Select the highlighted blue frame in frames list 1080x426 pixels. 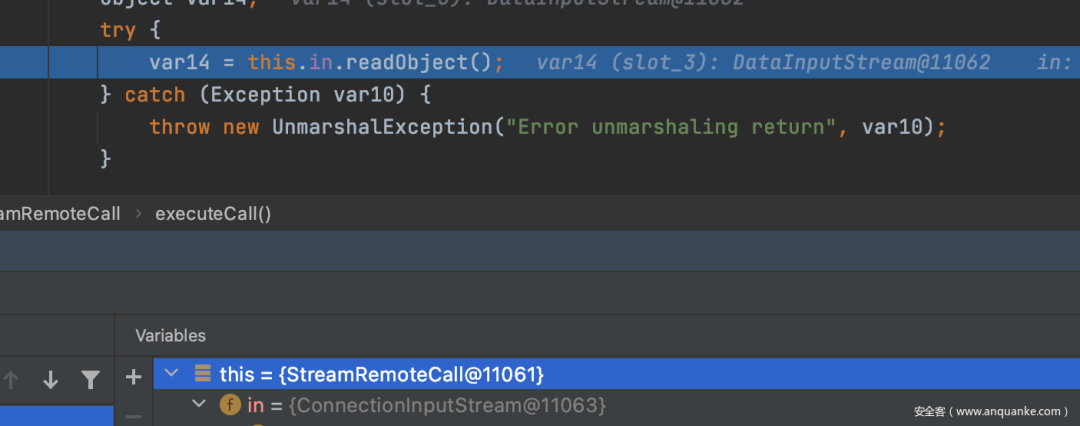point(56,416)
